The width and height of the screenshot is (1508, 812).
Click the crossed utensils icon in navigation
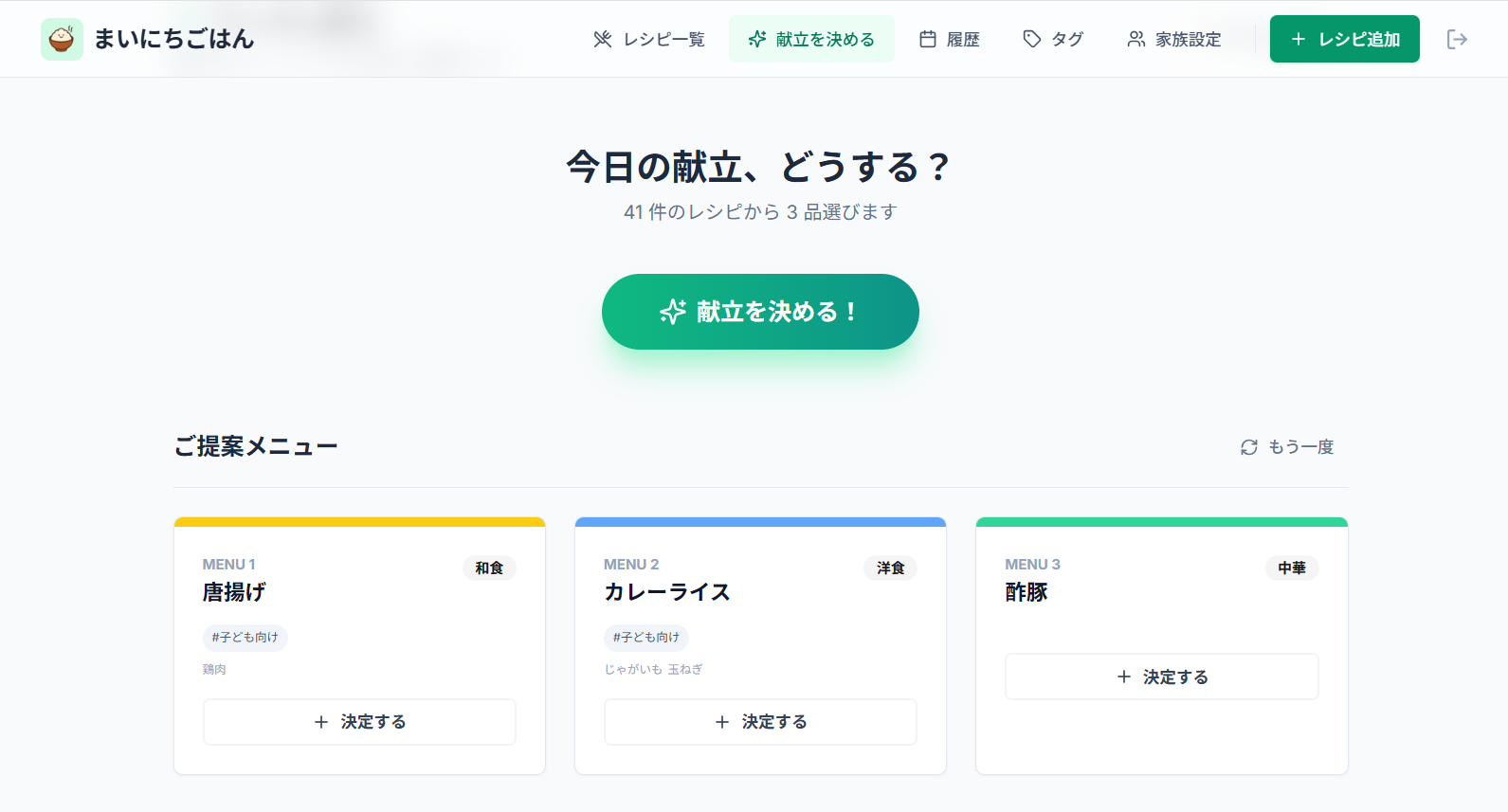(x=603, y=39)
